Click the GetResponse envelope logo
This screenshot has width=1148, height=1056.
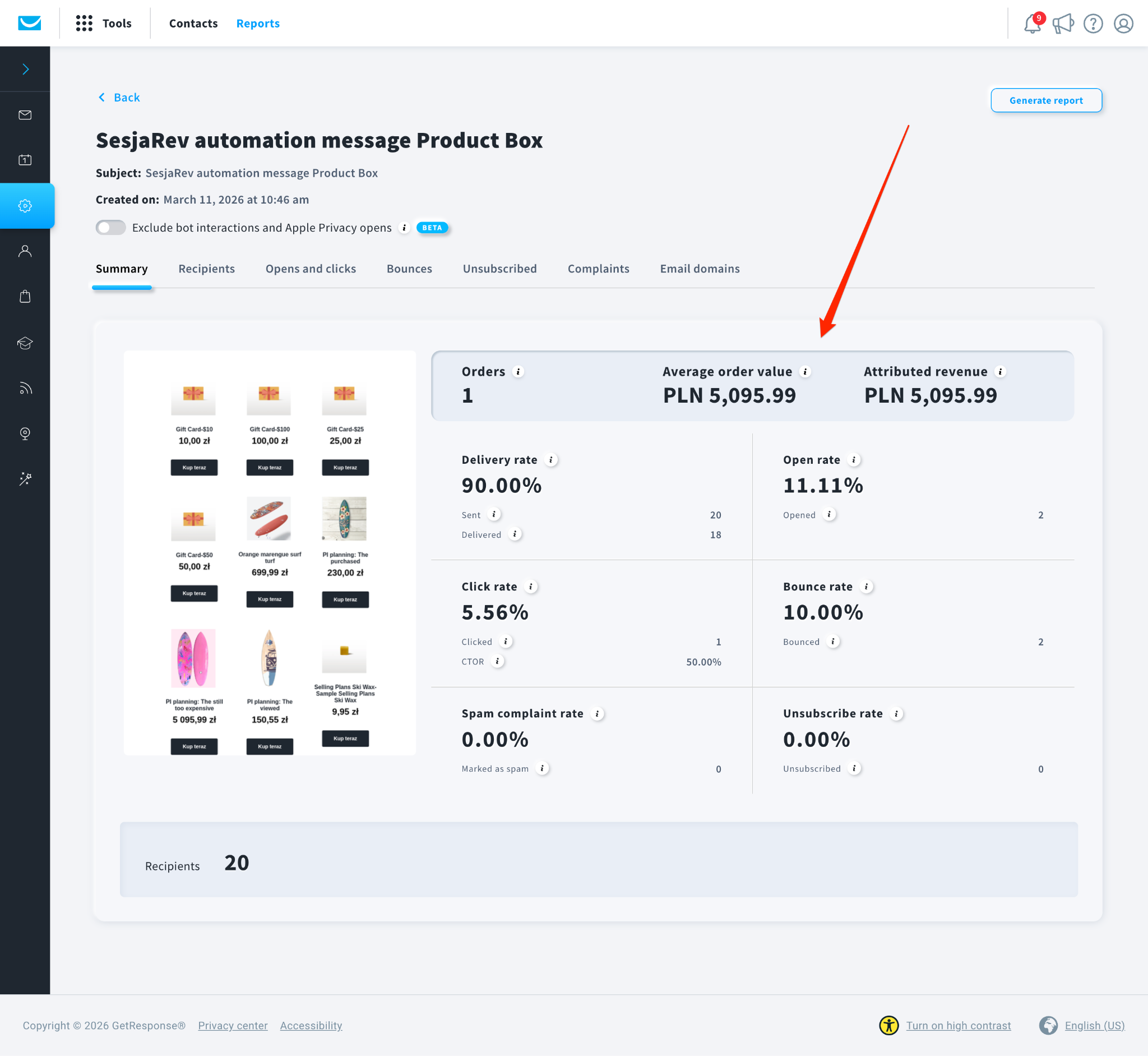[x=29, y=23]
